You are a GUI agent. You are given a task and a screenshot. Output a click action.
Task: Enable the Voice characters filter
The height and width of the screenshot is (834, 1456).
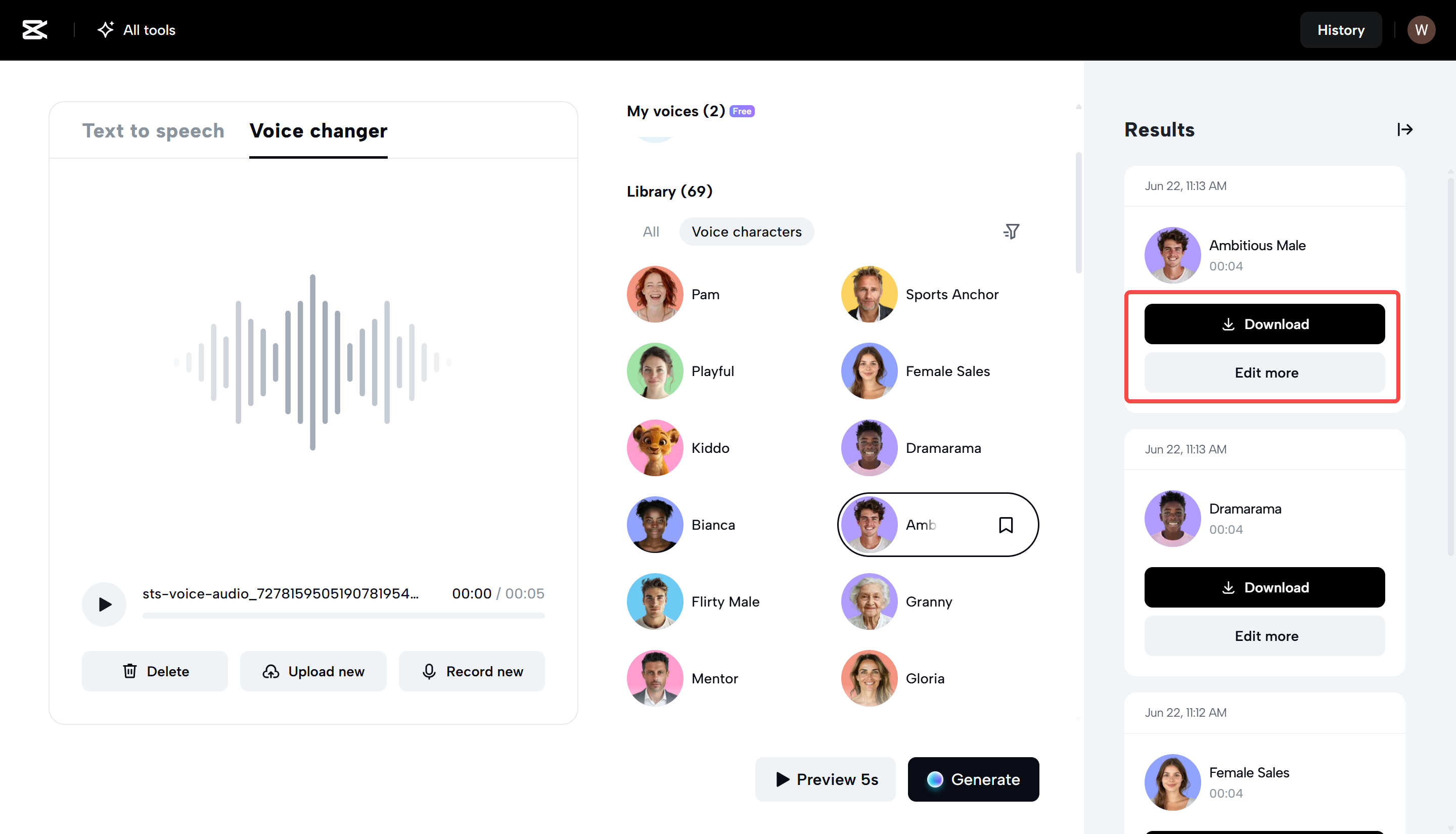746,231
